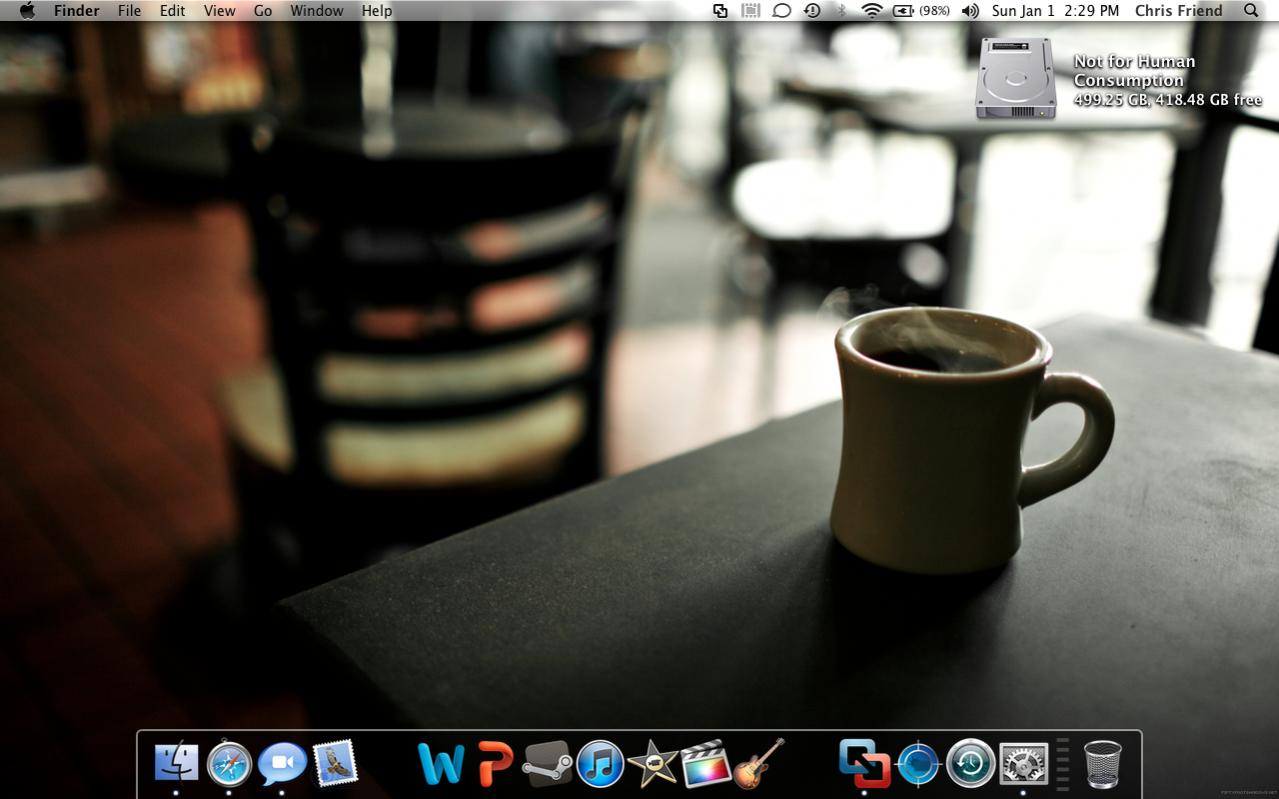Launch Microsoft PowerPoint from the Dock

point(495,764)
